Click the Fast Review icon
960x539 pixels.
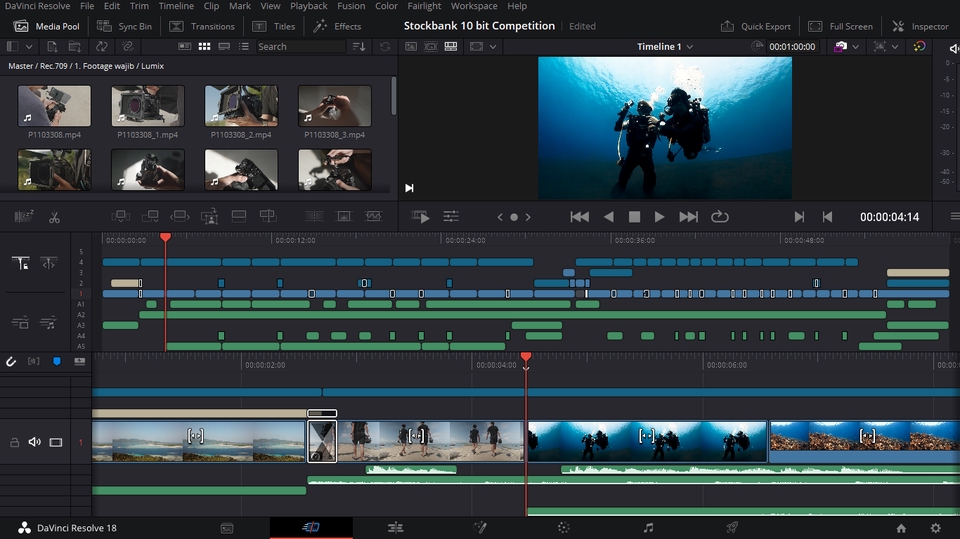click(x=421, y=216)
